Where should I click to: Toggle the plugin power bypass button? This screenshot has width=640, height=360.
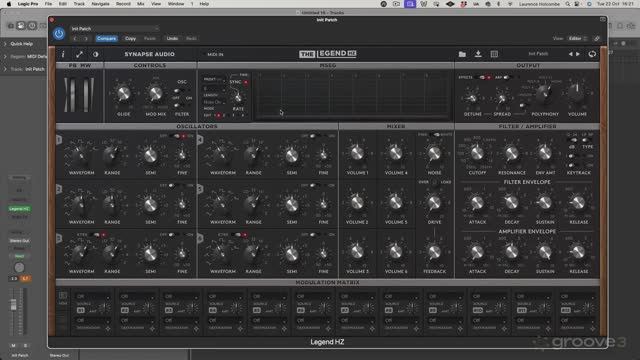59,34
